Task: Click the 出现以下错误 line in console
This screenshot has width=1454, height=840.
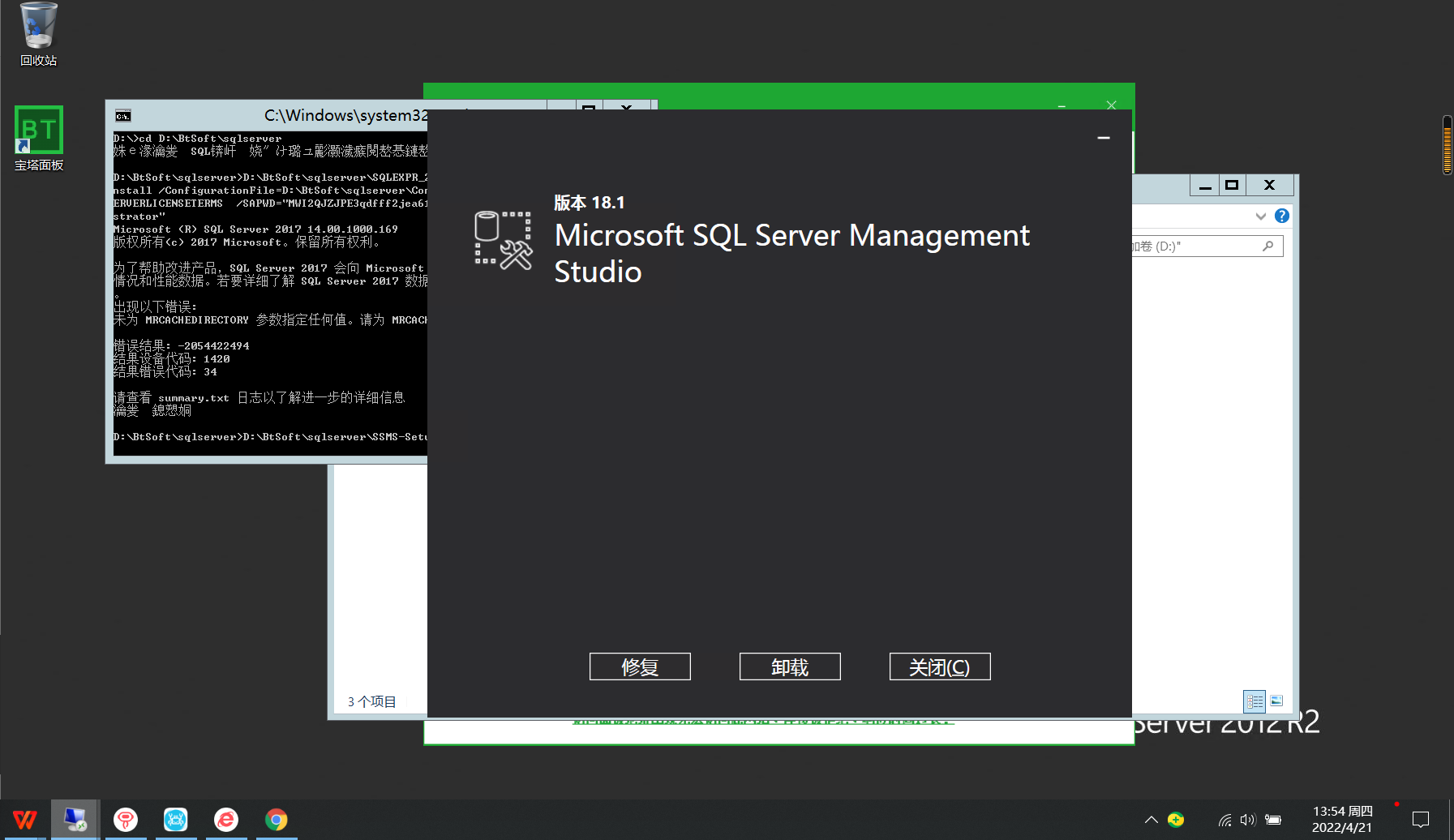Action: (155, 306)
